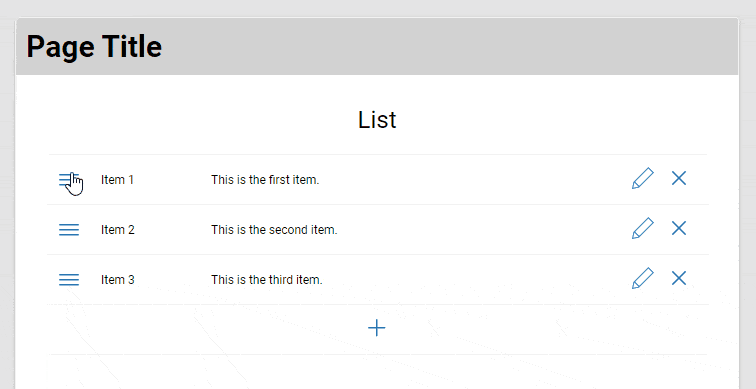
Task: Click the 'Item 1' label
Action: click(x=117, y=180)
